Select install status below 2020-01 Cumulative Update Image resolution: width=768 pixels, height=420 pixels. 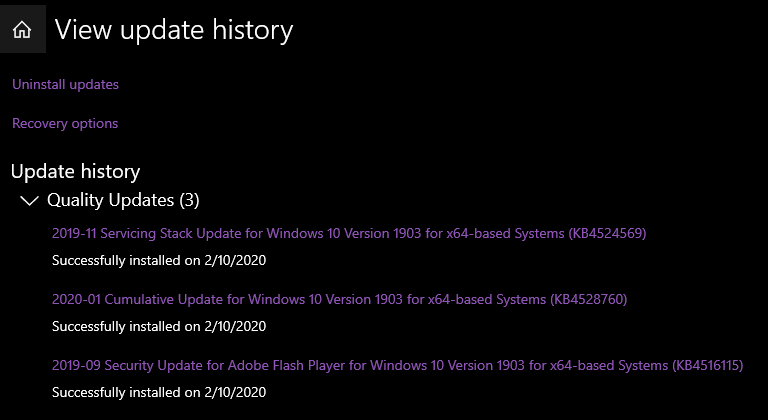(159, 326)
